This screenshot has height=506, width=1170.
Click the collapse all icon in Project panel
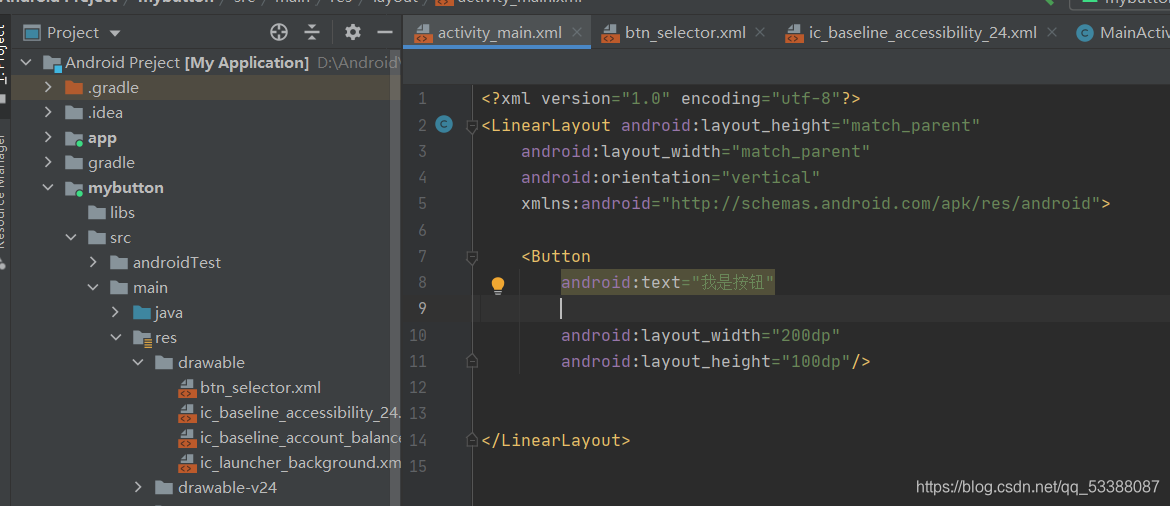coord(312,32)
